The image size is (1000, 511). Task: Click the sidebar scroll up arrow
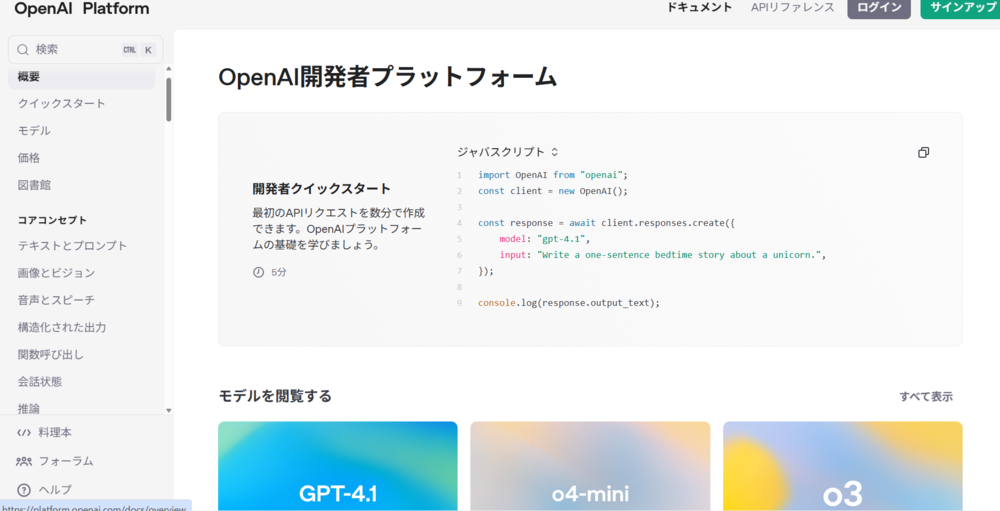click(x=168, y=68)
